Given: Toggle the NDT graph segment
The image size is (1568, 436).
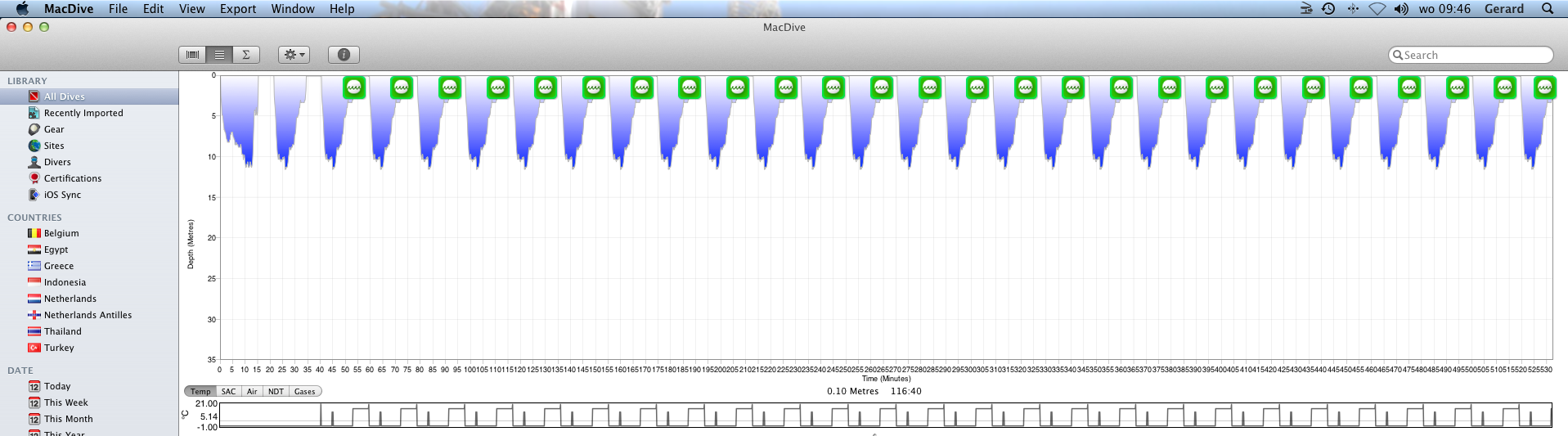Looking at the screenshot, I should click(276, 392).
